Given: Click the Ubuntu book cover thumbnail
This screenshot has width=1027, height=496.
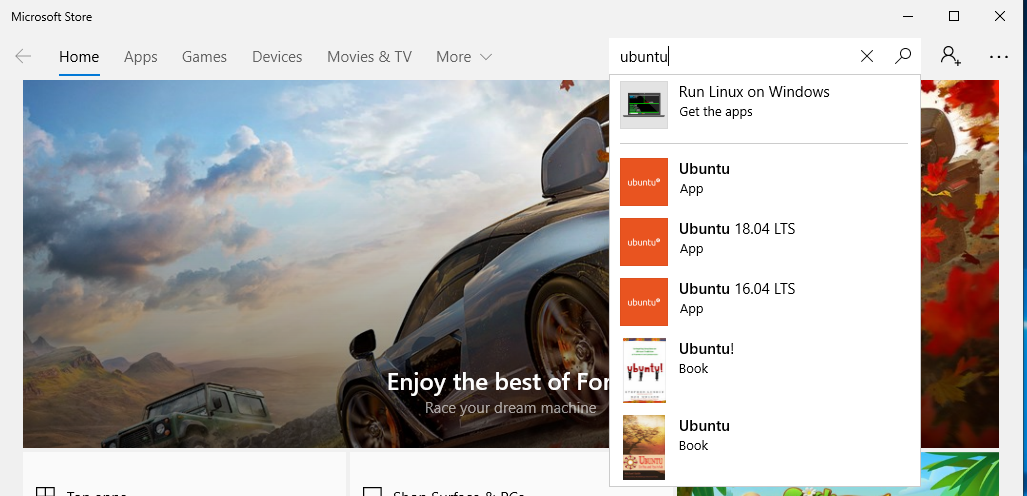Looking at the screenshot, I should pyautogui.click(x=643, y=443).
